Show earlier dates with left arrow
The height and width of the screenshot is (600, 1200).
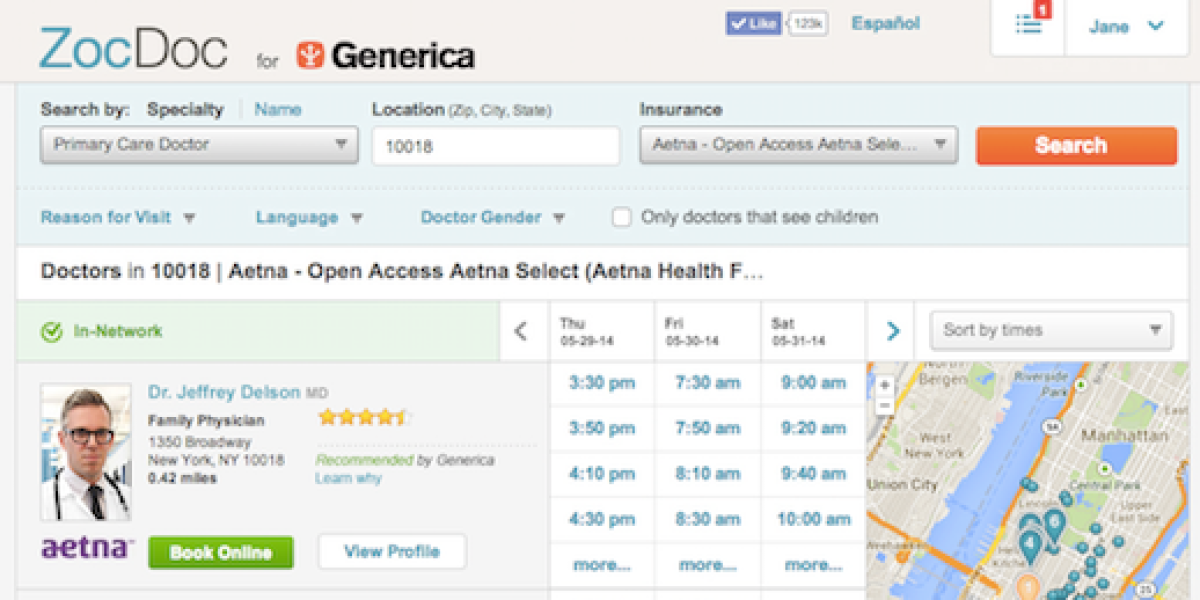click(520, 331)
